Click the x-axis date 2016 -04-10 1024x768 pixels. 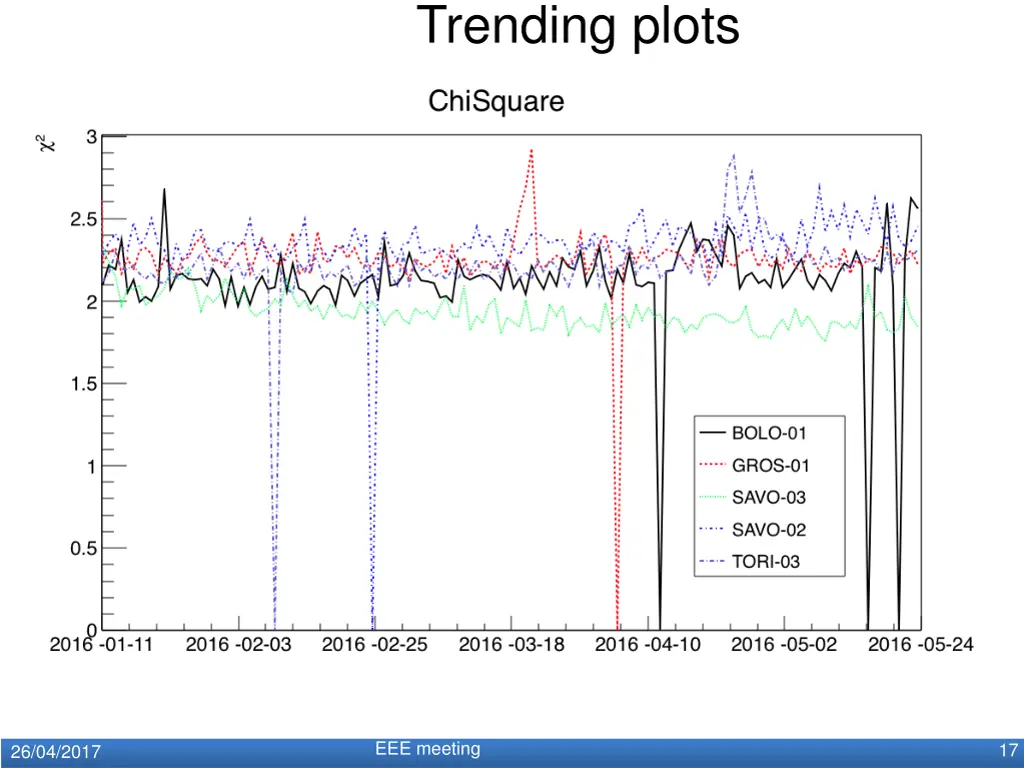click(x=648, y=645)
